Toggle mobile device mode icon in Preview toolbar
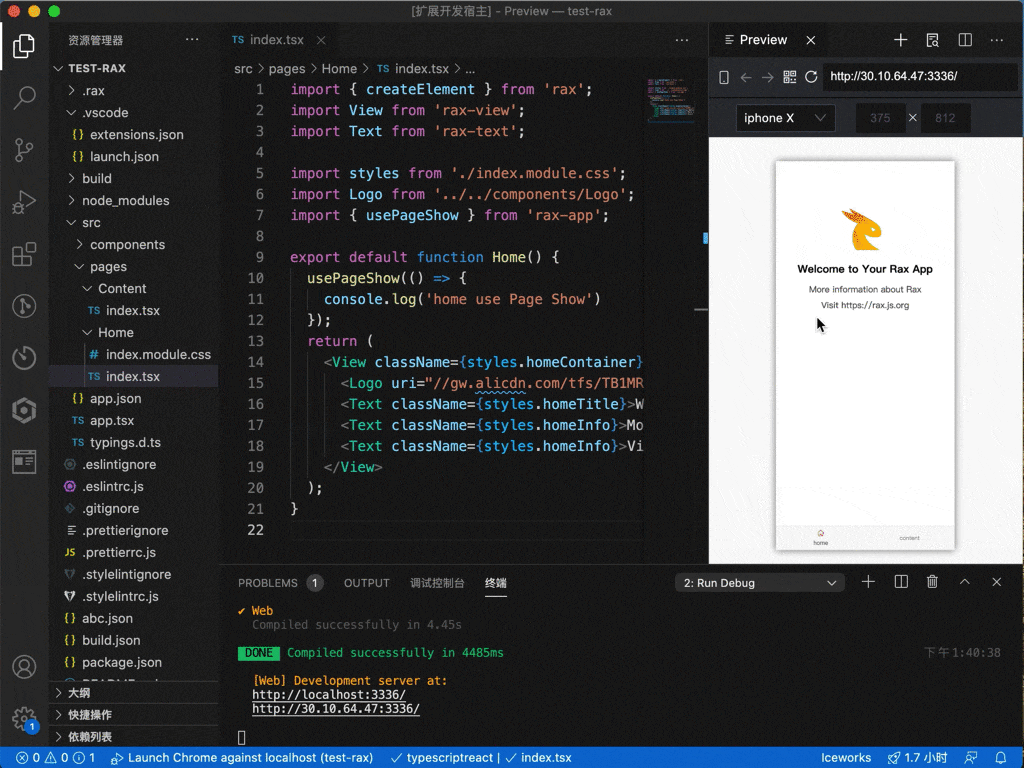1024x768 pixels. (724, 77)
